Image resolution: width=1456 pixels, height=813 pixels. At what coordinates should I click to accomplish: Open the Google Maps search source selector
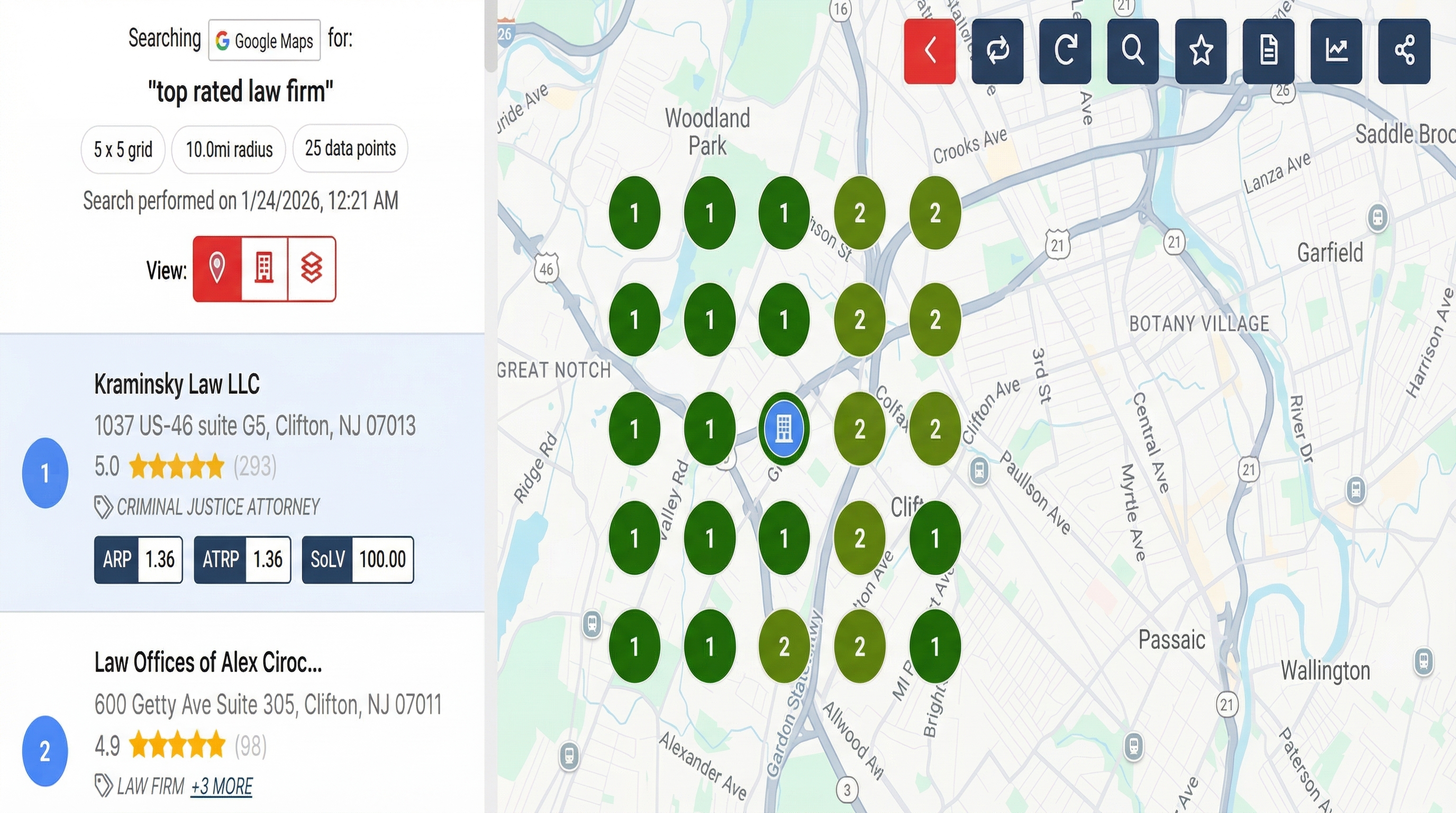(264, 40)
